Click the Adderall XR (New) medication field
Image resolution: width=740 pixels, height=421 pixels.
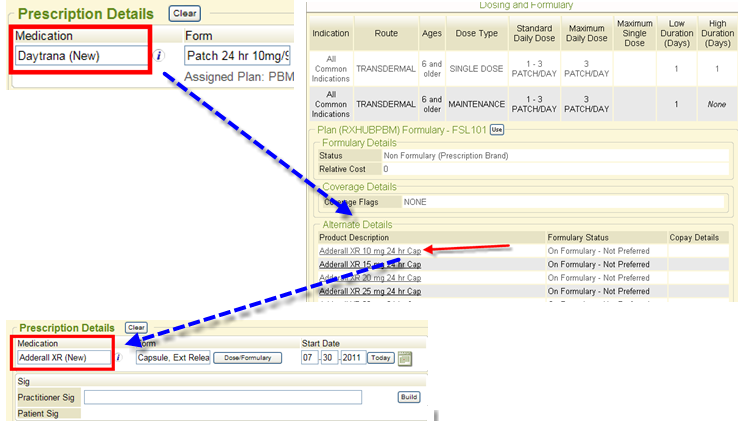coord(62,358)
